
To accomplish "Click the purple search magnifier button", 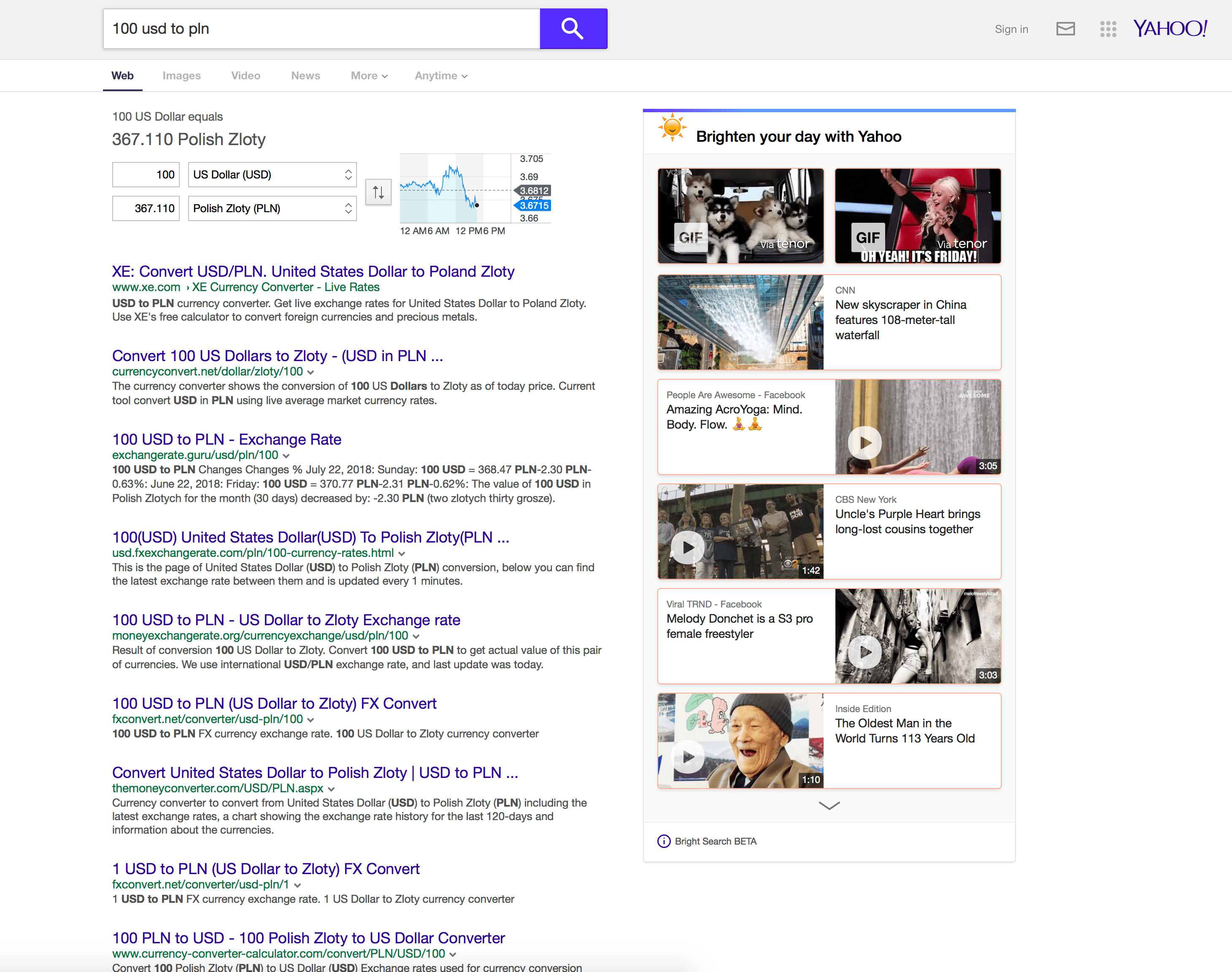I will (x=573, y=28).
